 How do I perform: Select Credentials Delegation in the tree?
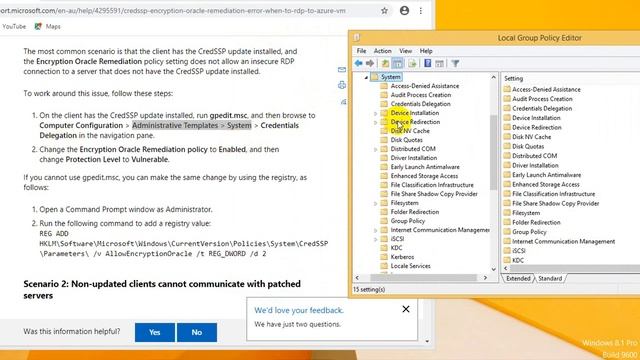(420, 104)
